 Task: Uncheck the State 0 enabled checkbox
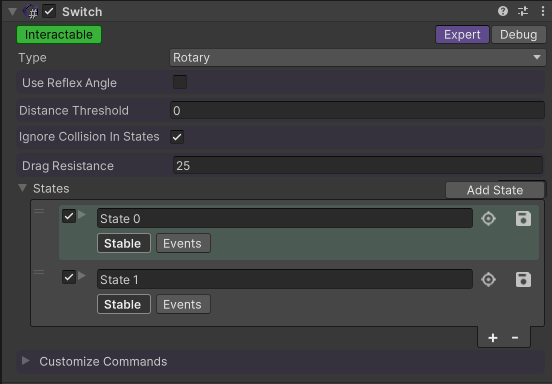pyautogui.click(x=69, y=216)
